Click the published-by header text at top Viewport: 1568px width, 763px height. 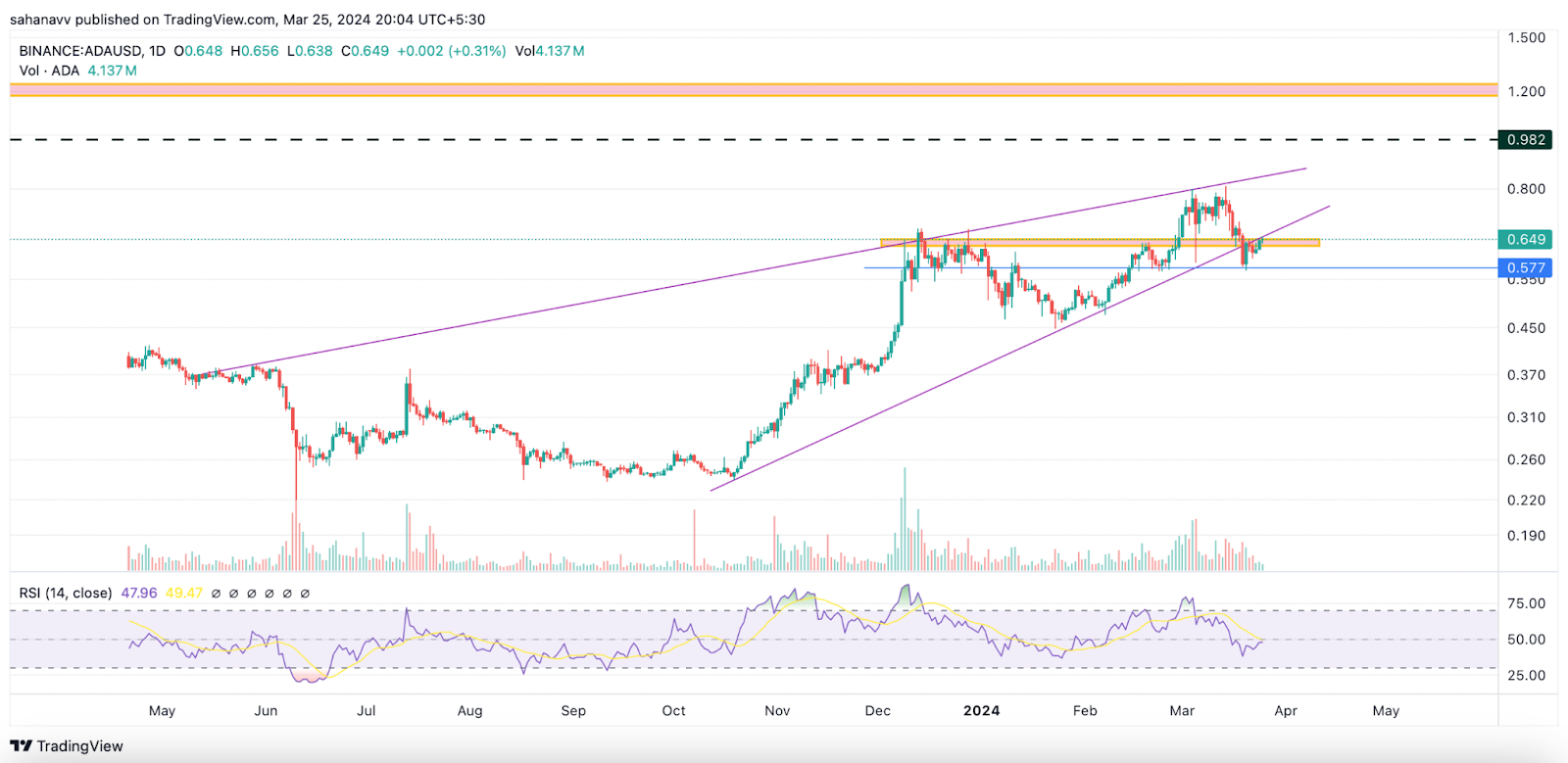pyautogui.click(x=247, y=20)
